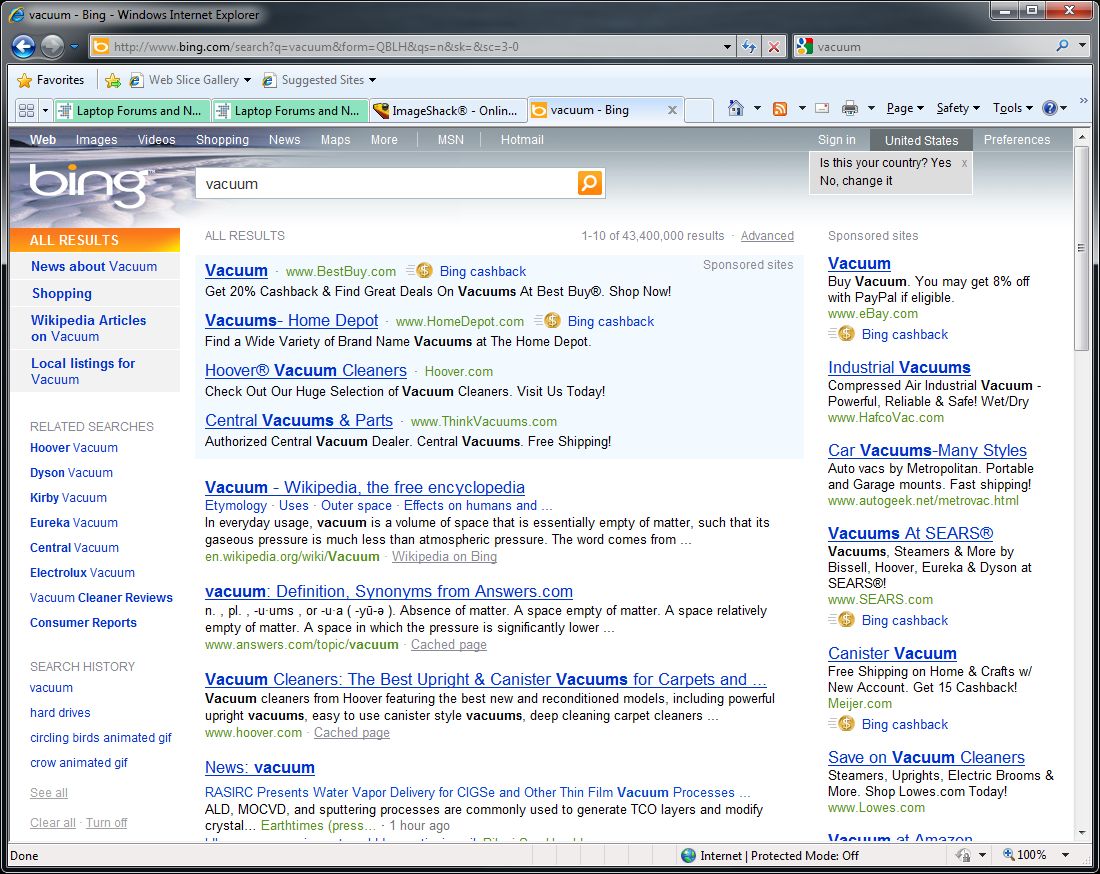Click the Print icon

[850, 108]
